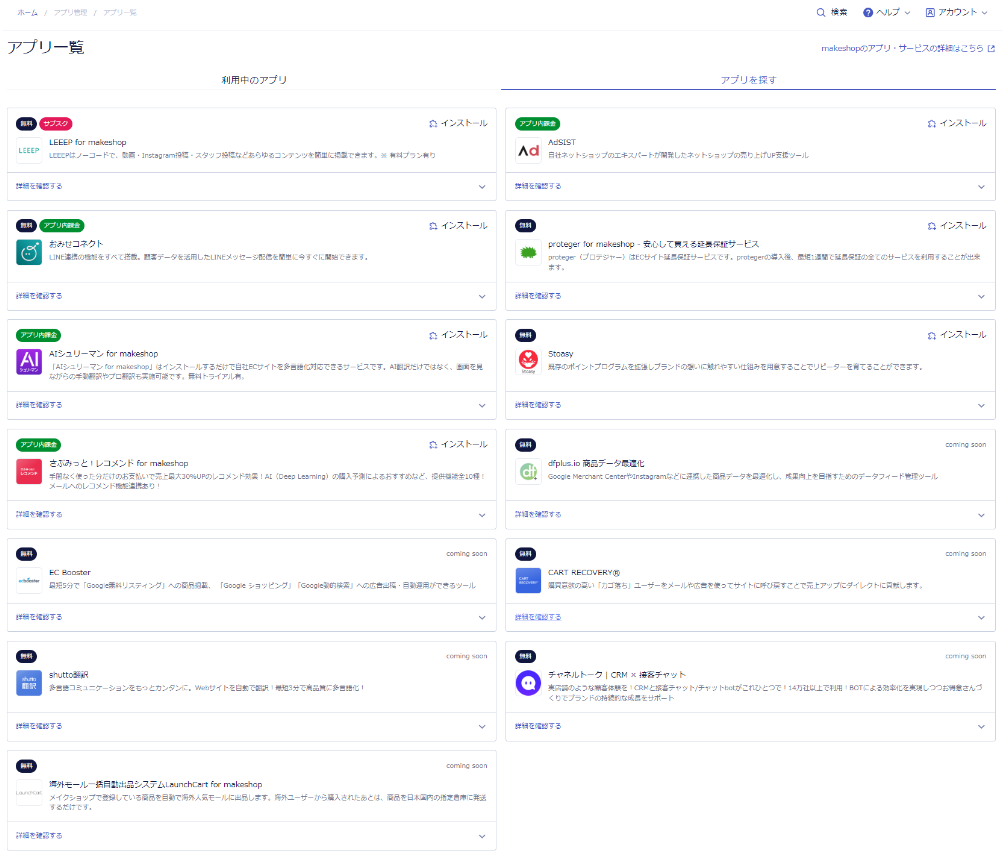1003x854 pixels.
Task: Click the external link icon beside makeshop details
Action: [x=991, y=49]
